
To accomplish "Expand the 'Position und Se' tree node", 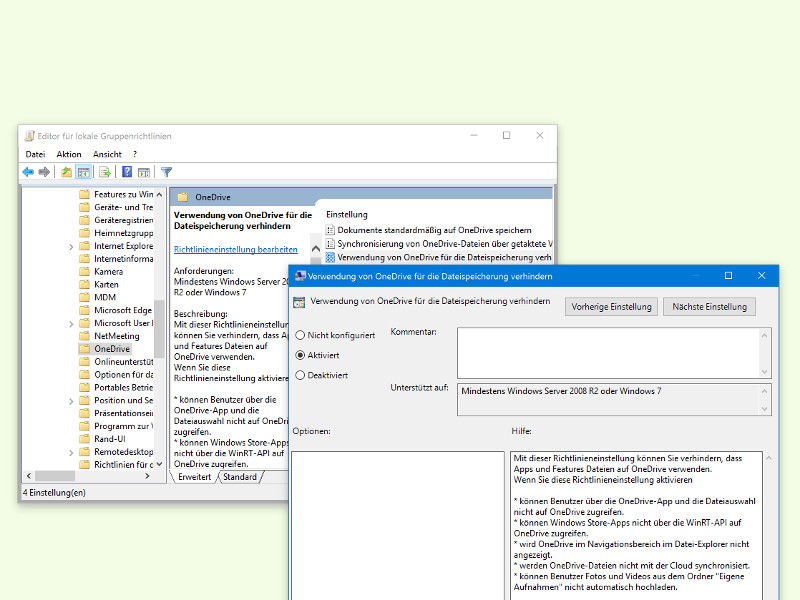I will pos(71,401).
